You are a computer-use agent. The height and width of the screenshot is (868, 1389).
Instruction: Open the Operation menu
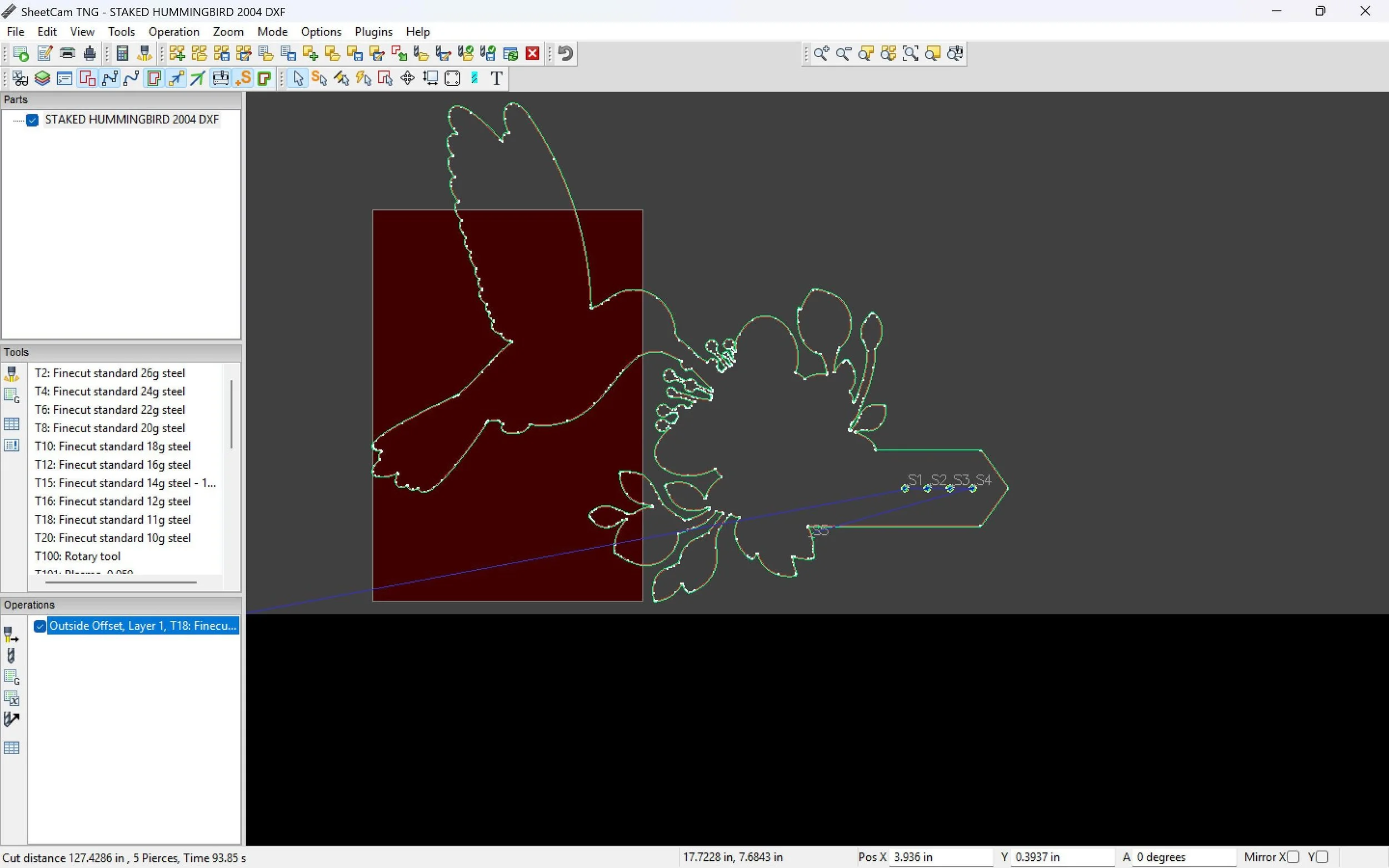click(x=173, y=32)
